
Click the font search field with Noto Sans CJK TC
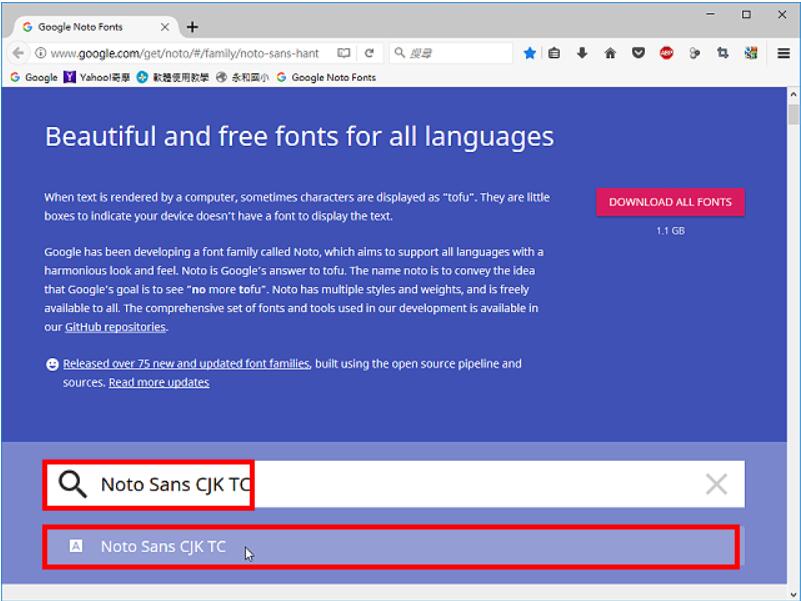point(393,484)
